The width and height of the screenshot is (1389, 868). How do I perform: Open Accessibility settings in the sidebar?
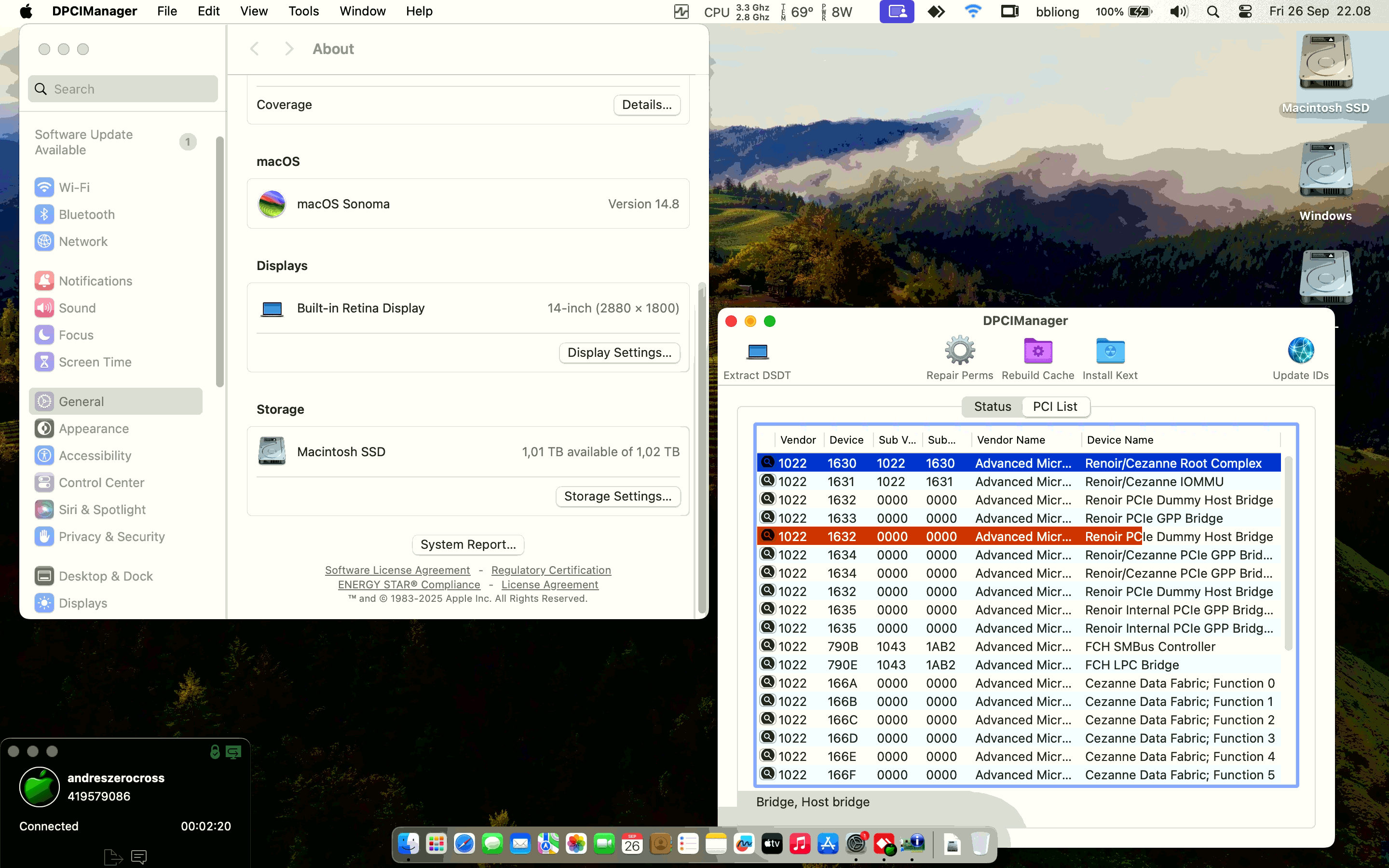click(x=115, y=455)
